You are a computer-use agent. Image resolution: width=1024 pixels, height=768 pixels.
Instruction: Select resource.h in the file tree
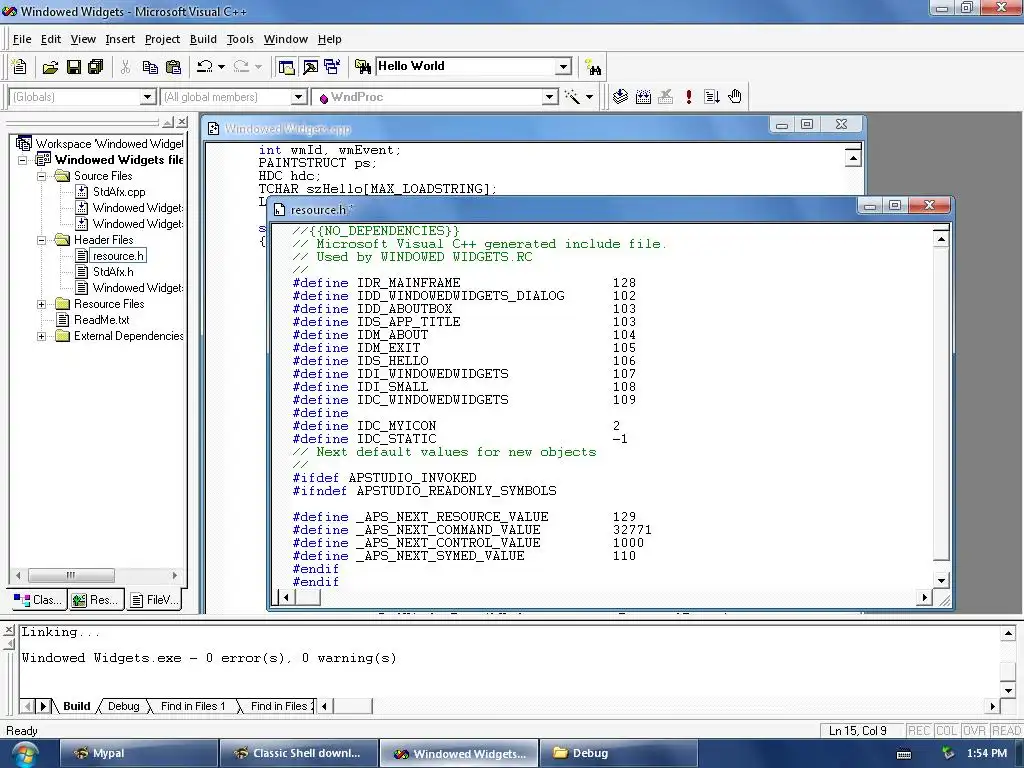coord(118,256)
